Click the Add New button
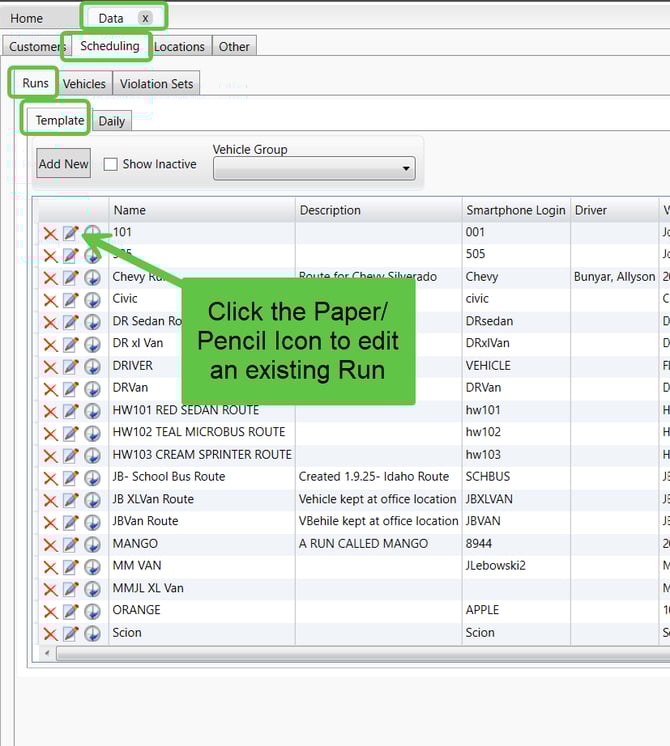 pyautogui.click(x=63, y=164)
